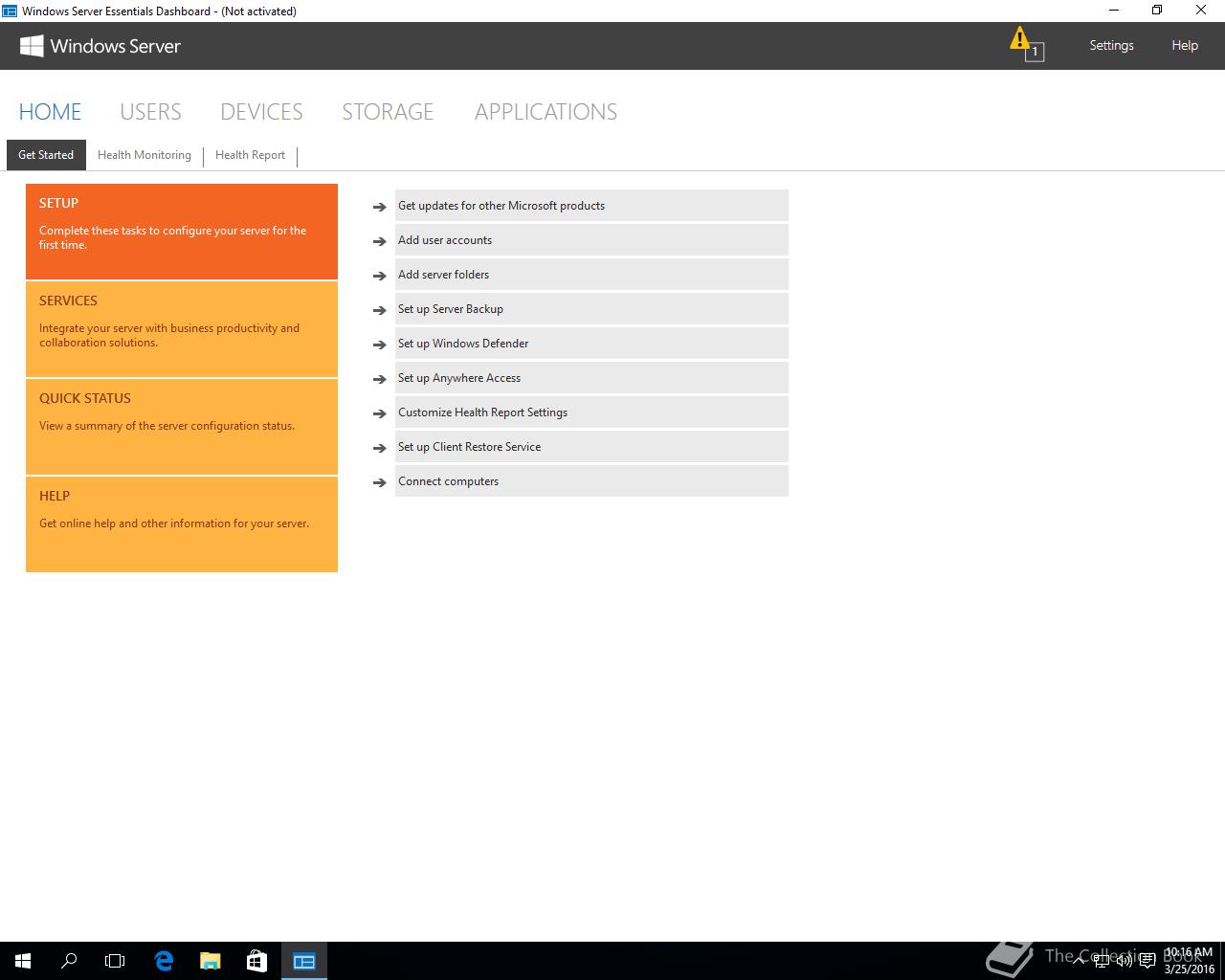Screen dimensions: 1225x980
Task: Click the Dashboard taskbar icon
Action: pyautogui.click(x=304, y=961)
